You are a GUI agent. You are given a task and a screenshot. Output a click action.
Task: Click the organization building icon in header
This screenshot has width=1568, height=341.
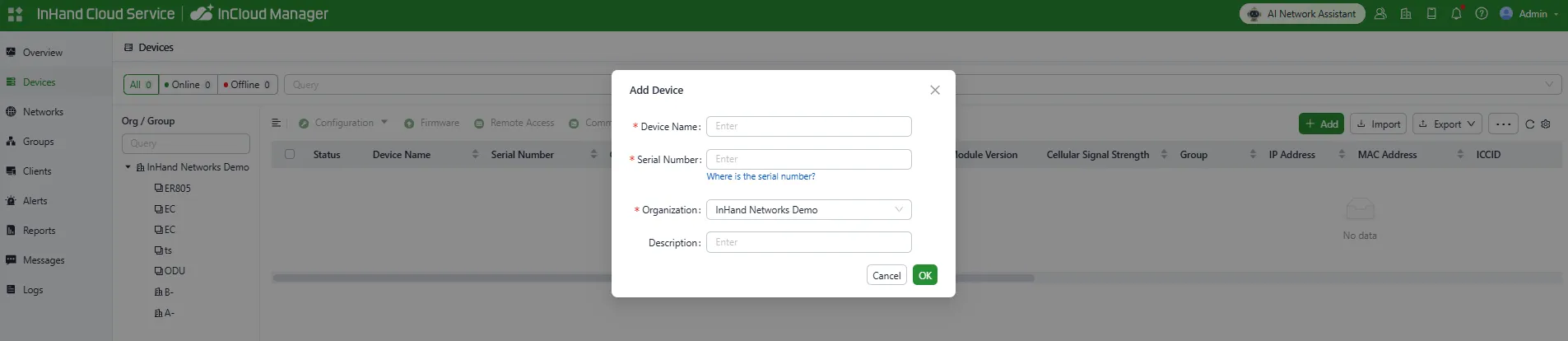[1406, 14]
